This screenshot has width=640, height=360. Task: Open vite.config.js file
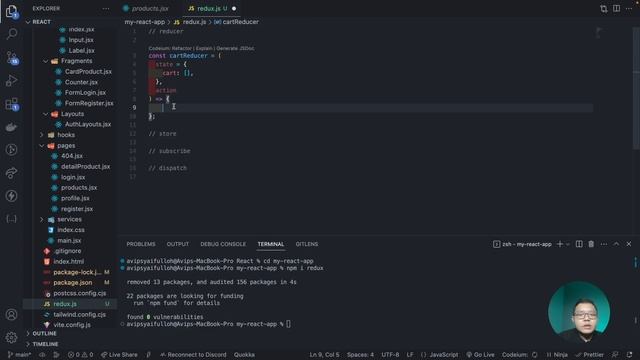tap(72, 325)
